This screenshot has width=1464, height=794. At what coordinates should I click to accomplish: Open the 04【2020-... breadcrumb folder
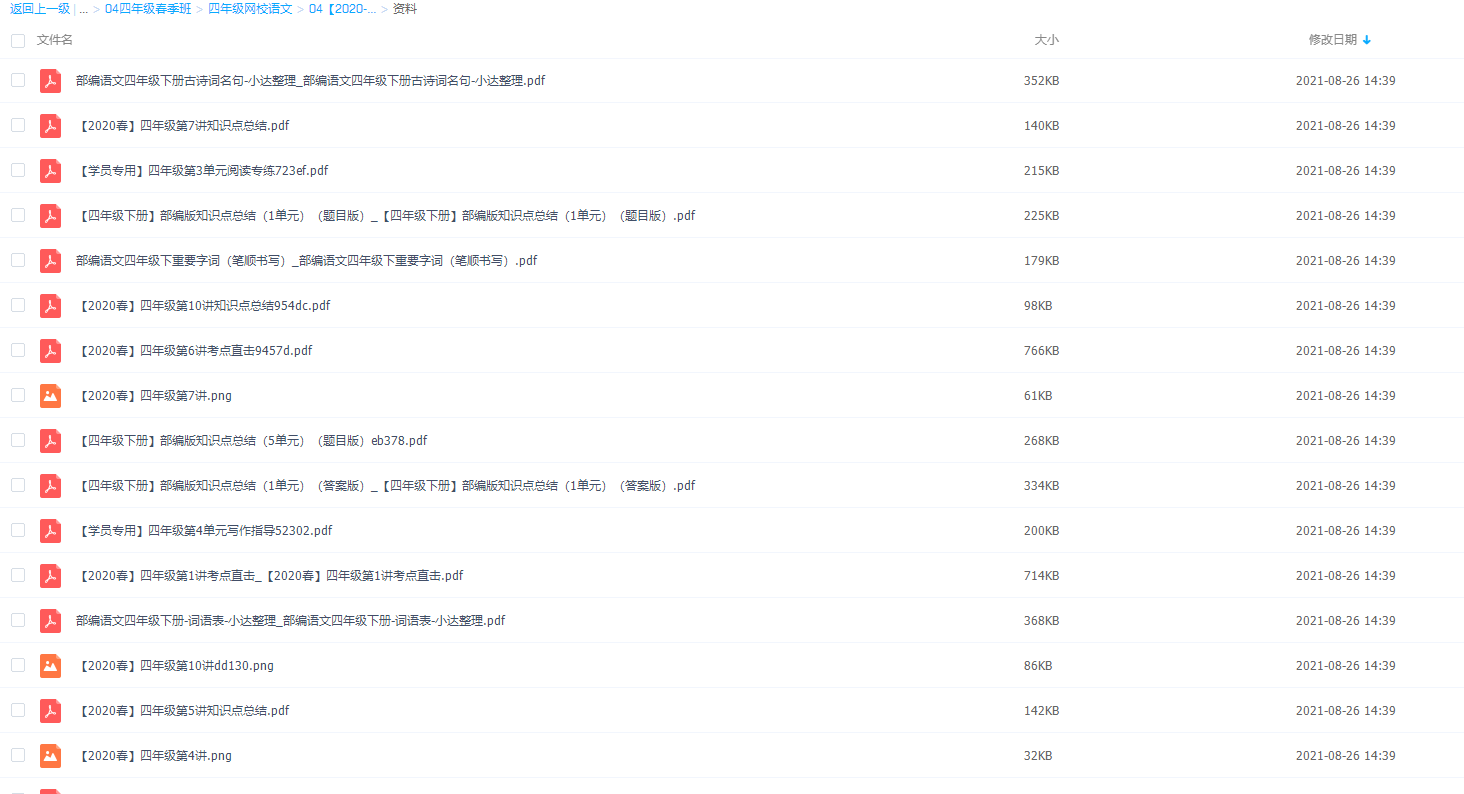tap(342, 9)
